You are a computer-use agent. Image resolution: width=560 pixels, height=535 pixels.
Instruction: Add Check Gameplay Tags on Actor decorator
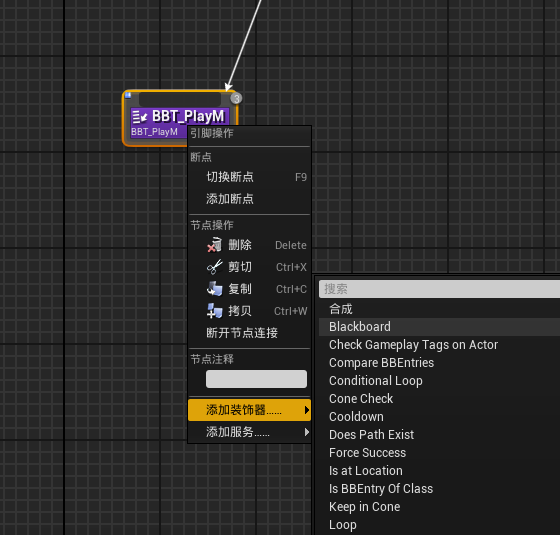[x=439, y=345]
